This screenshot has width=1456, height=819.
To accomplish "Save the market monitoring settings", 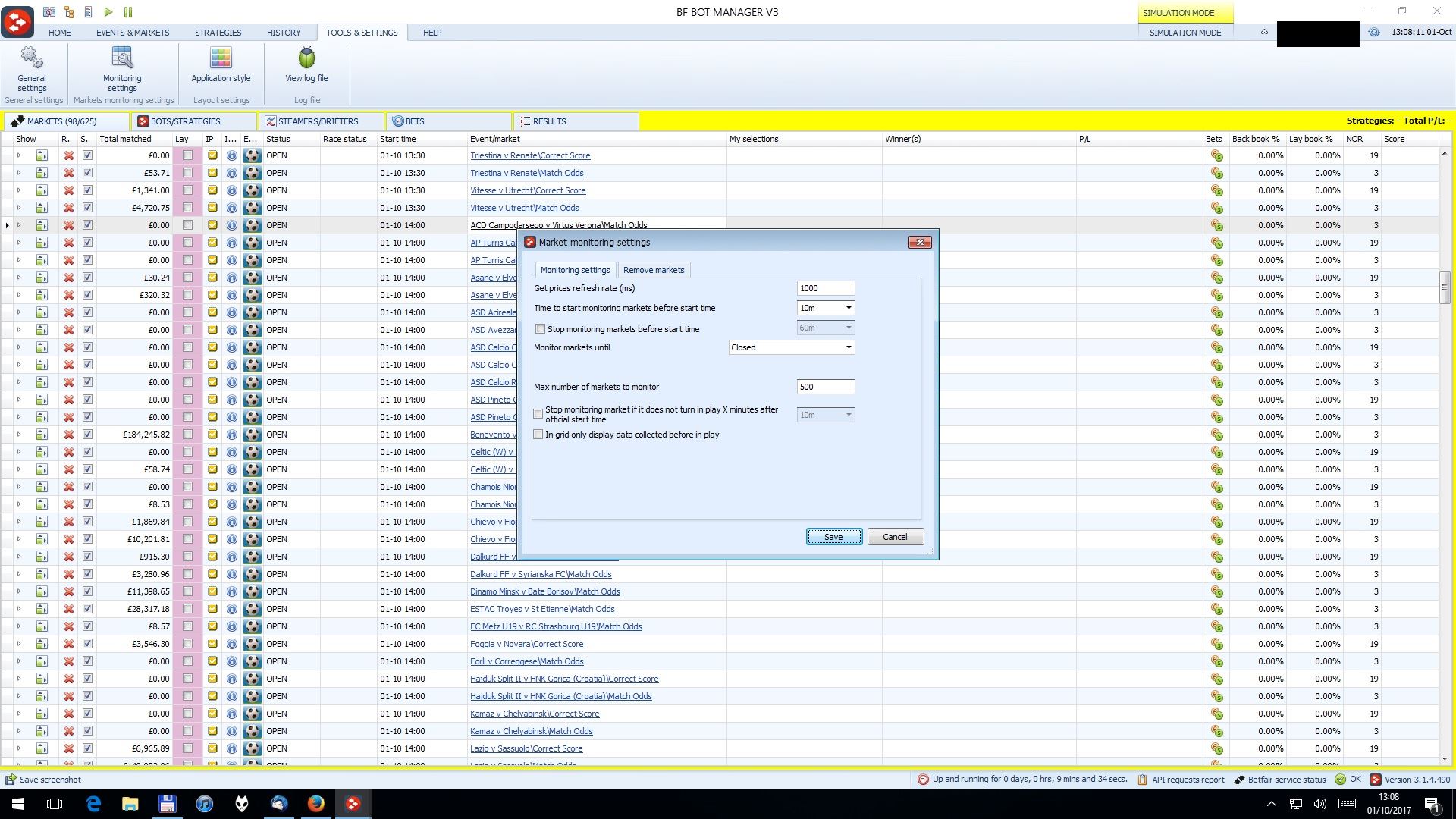I will [833, 537].
